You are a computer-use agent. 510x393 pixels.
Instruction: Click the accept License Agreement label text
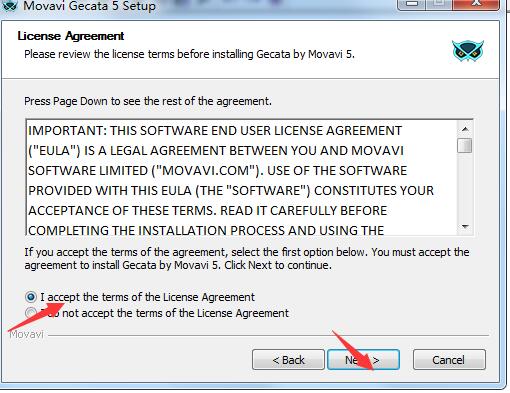click(x=148, y=297)
